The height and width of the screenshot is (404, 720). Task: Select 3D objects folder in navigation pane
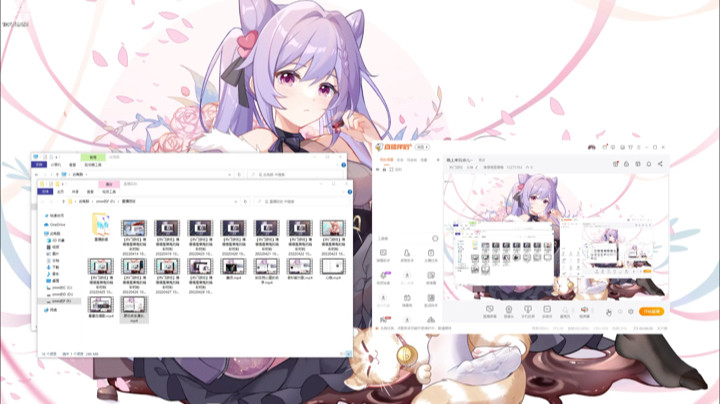(56, 240)
